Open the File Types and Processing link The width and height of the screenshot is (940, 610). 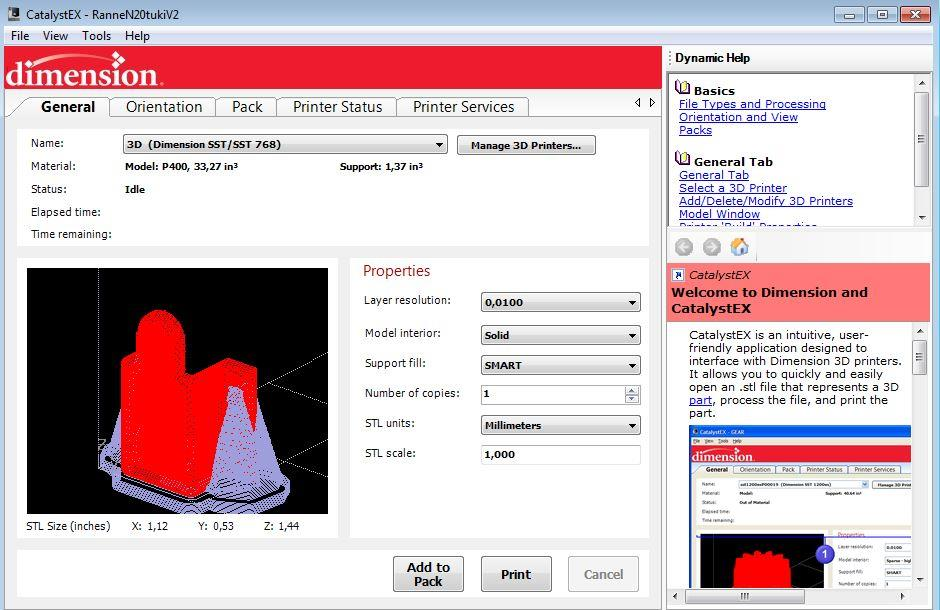tap(752, 104)
